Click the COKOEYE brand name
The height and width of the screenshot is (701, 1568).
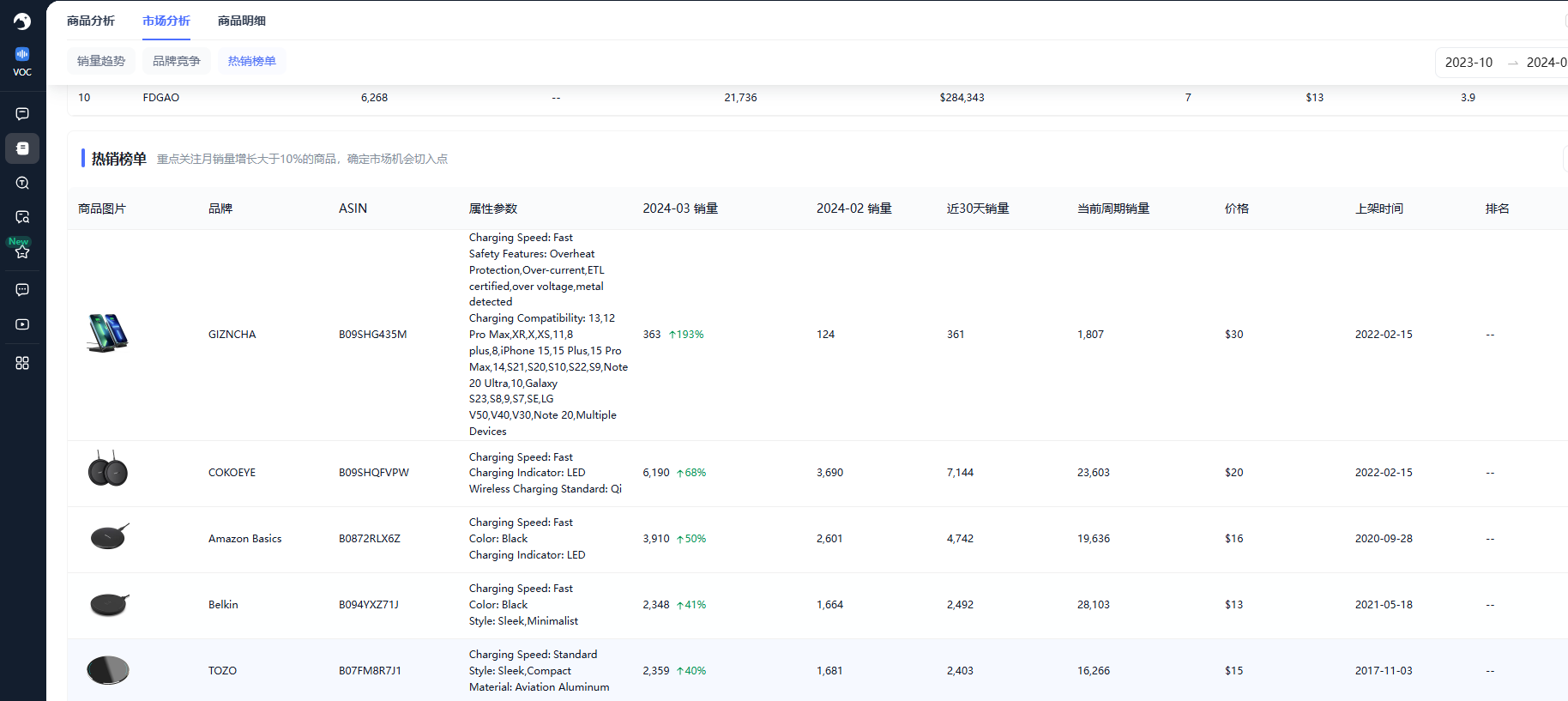232,473
